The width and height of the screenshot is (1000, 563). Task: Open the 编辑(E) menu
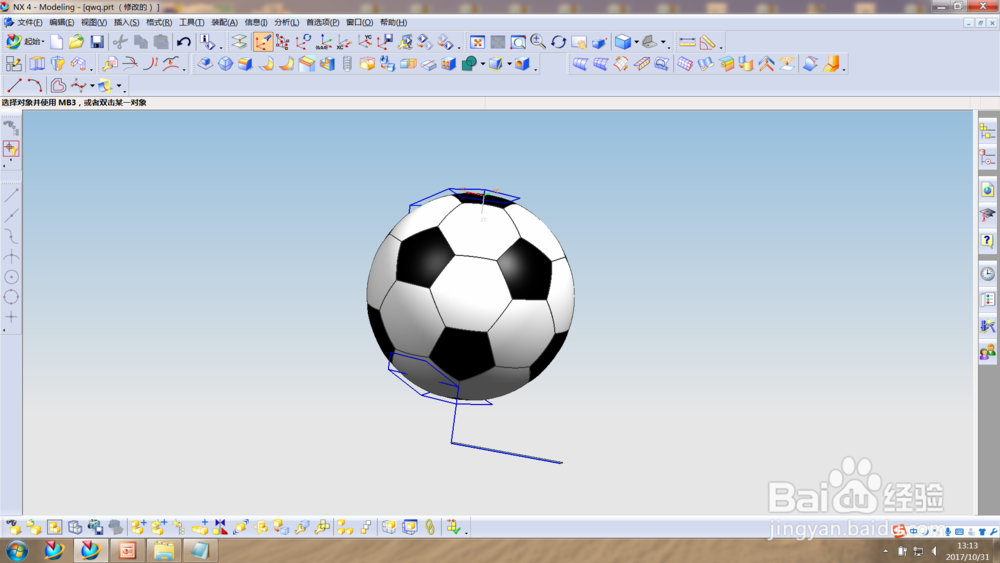[61, 22]
